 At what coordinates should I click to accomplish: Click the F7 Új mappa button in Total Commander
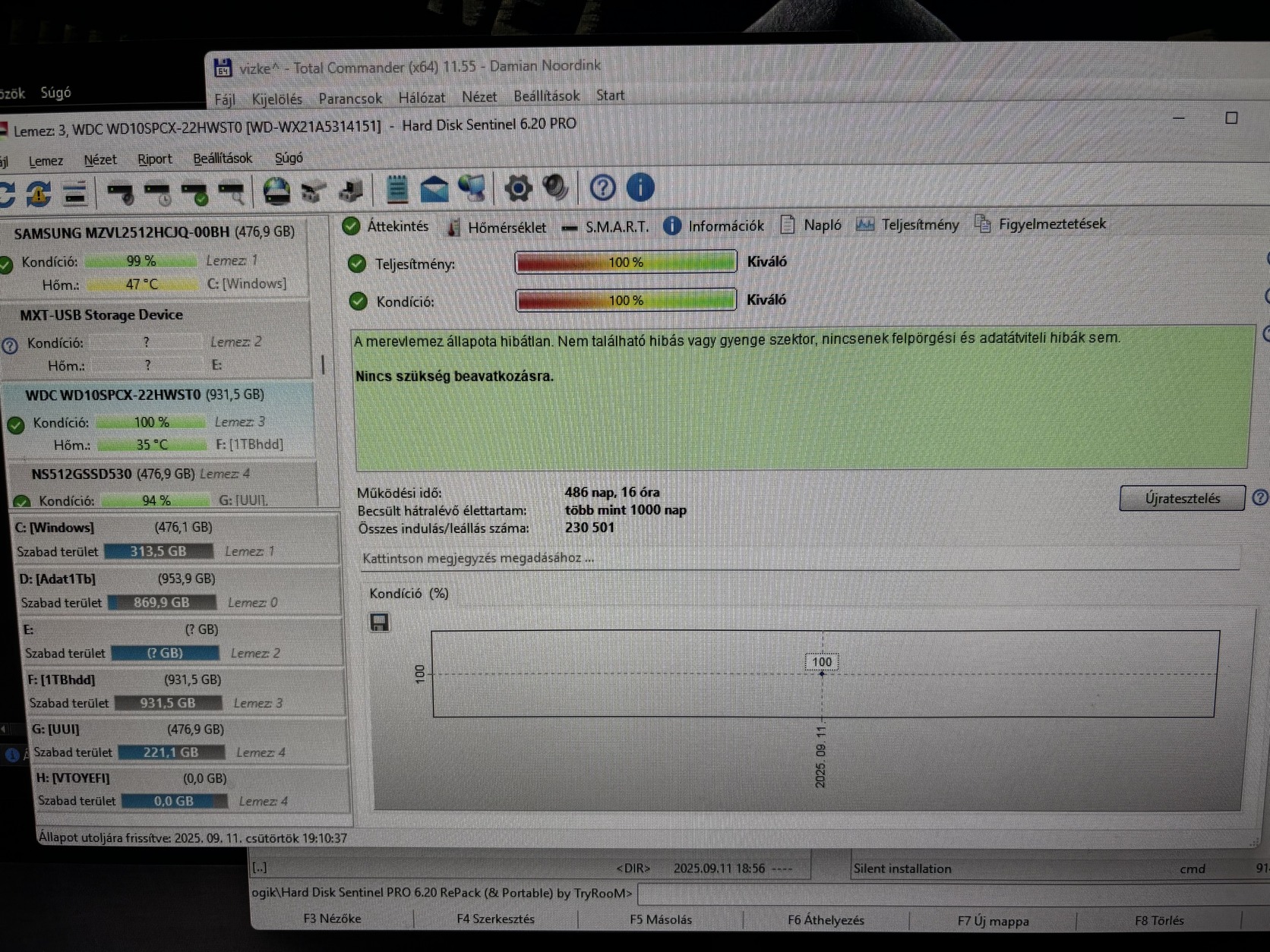point(993,922)
